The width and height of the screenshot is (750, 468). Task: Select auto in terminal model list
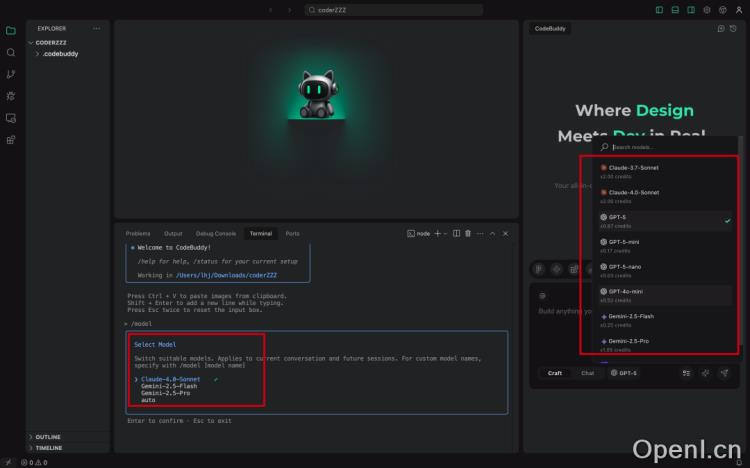(148, 400)
